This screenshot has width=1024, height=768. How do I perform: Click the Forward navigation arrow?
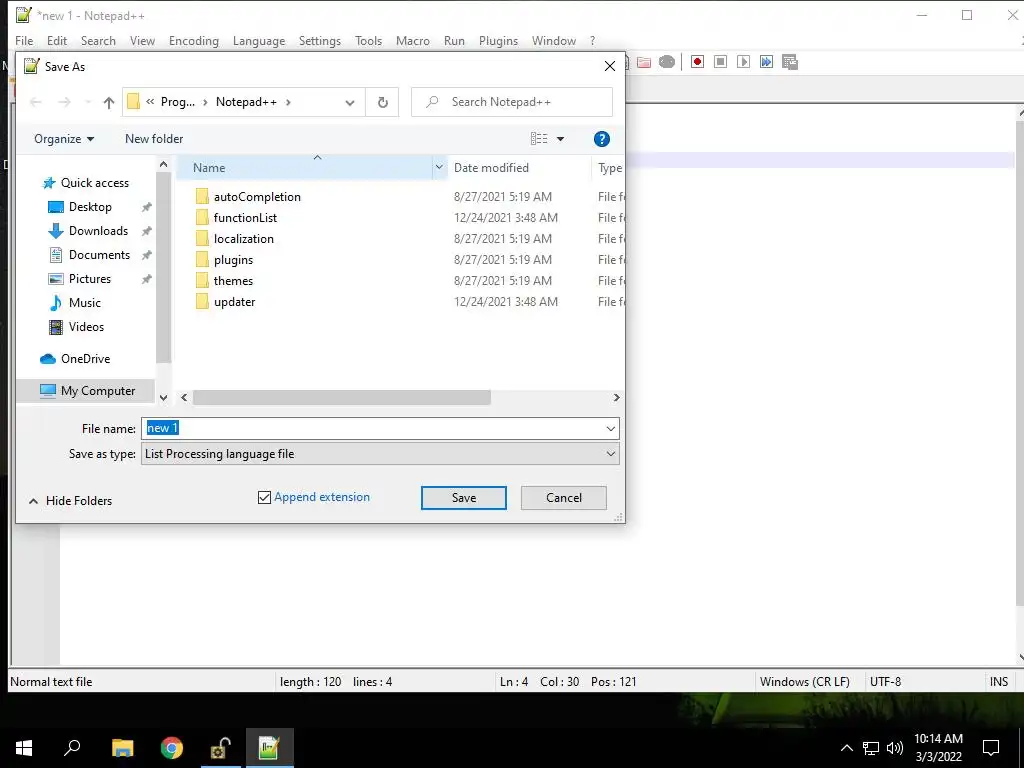pos(64,103)
